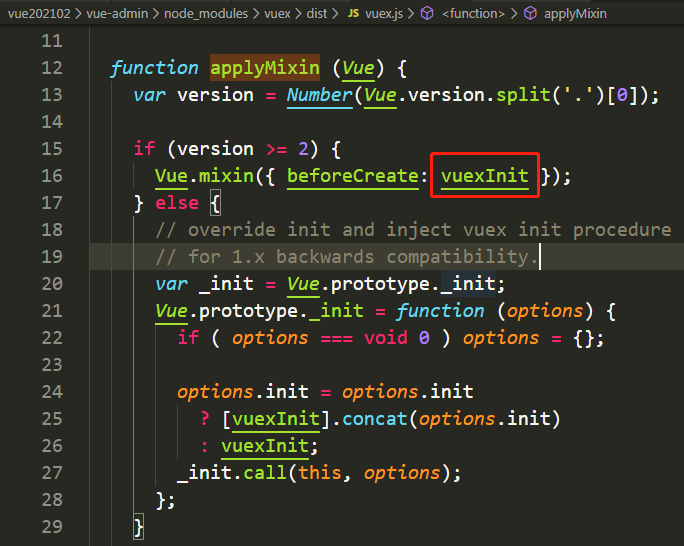Open the <function> breadcrumb symbol
This screenshot has height=546, width=684.
click(x=473, y=14)
